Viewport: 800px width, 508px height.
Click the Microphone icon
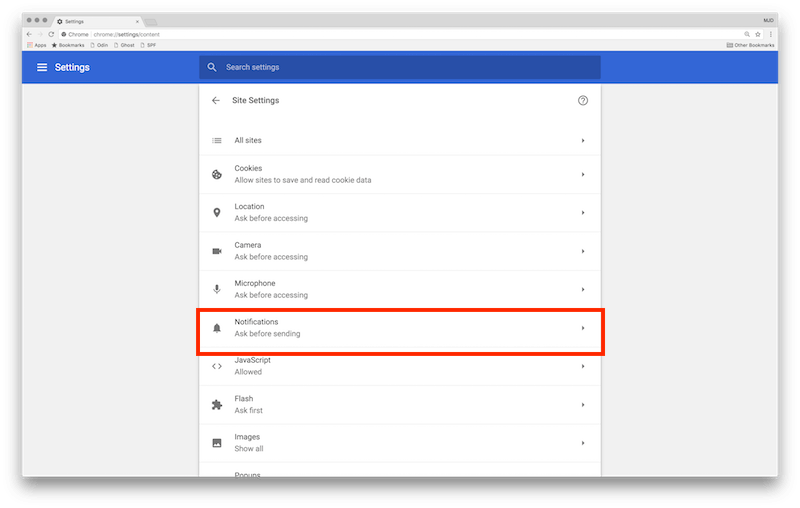(x=217, y=289)
